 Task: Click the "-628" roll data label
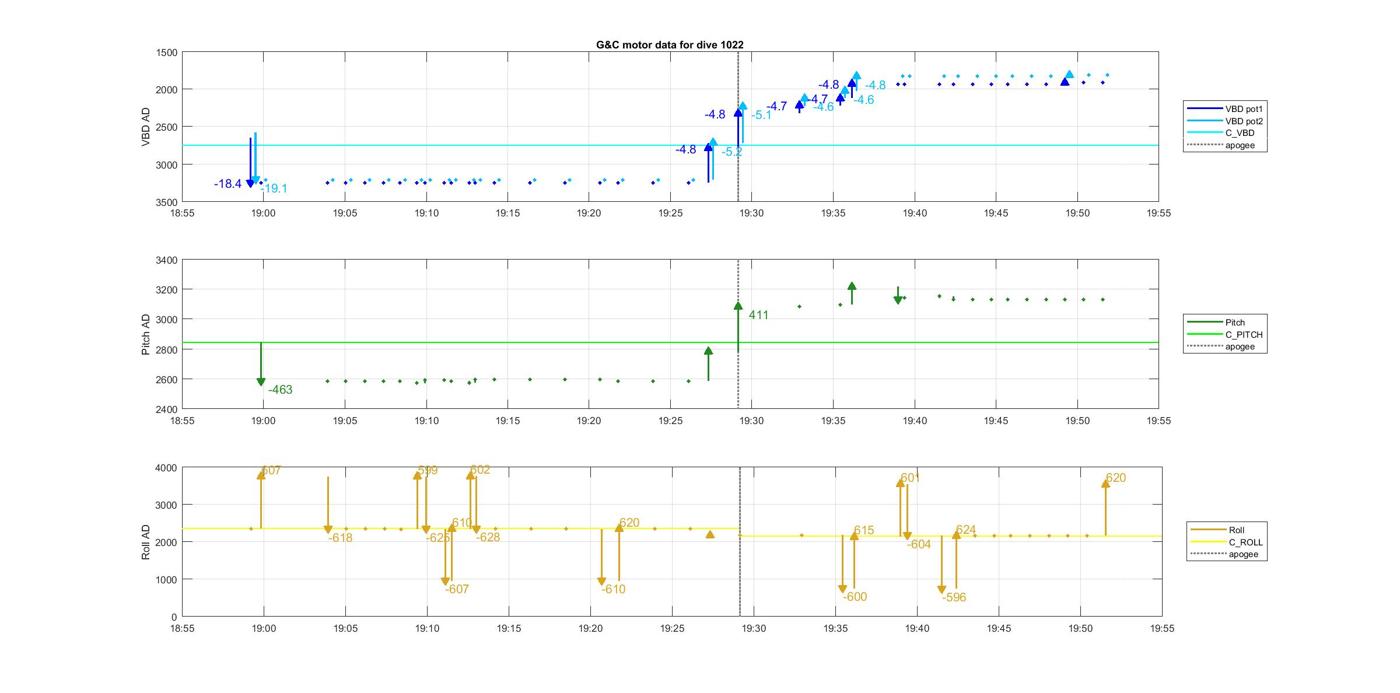[488, 538]
